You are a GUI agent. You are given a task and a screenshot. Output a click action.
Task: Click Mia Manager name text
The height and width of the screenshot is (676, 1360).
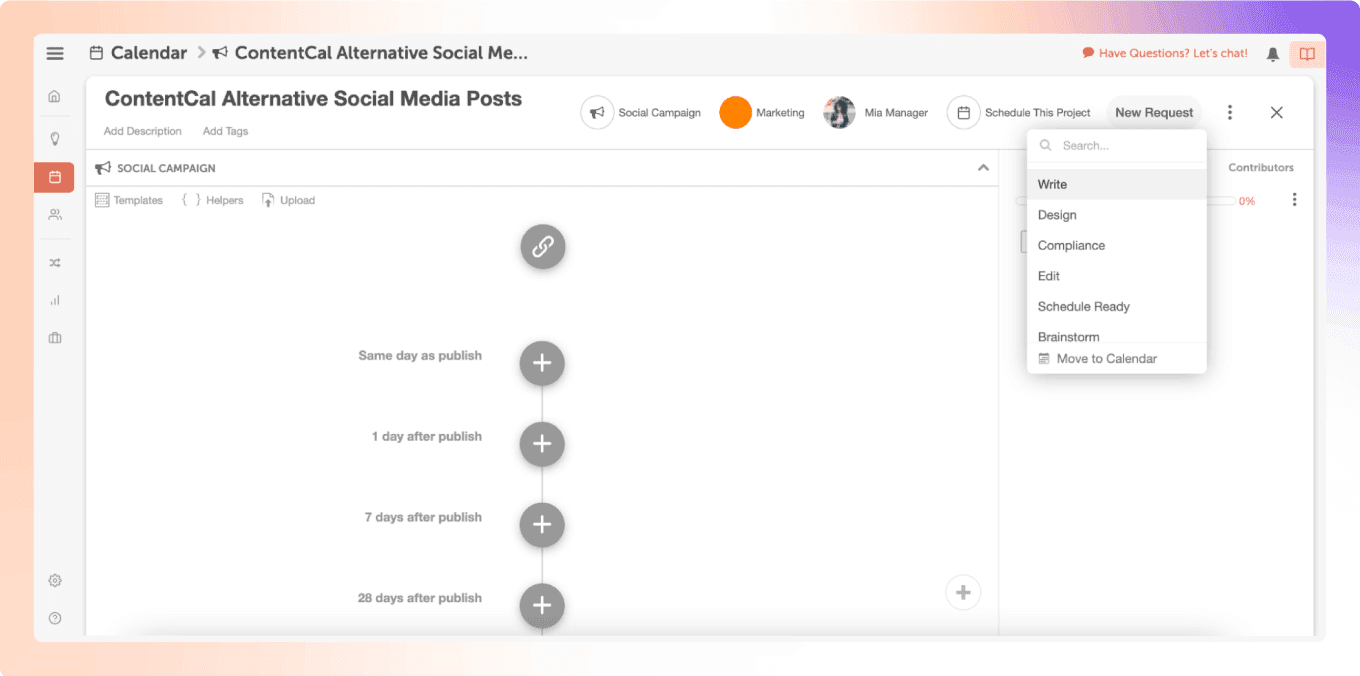coord(896,113)
